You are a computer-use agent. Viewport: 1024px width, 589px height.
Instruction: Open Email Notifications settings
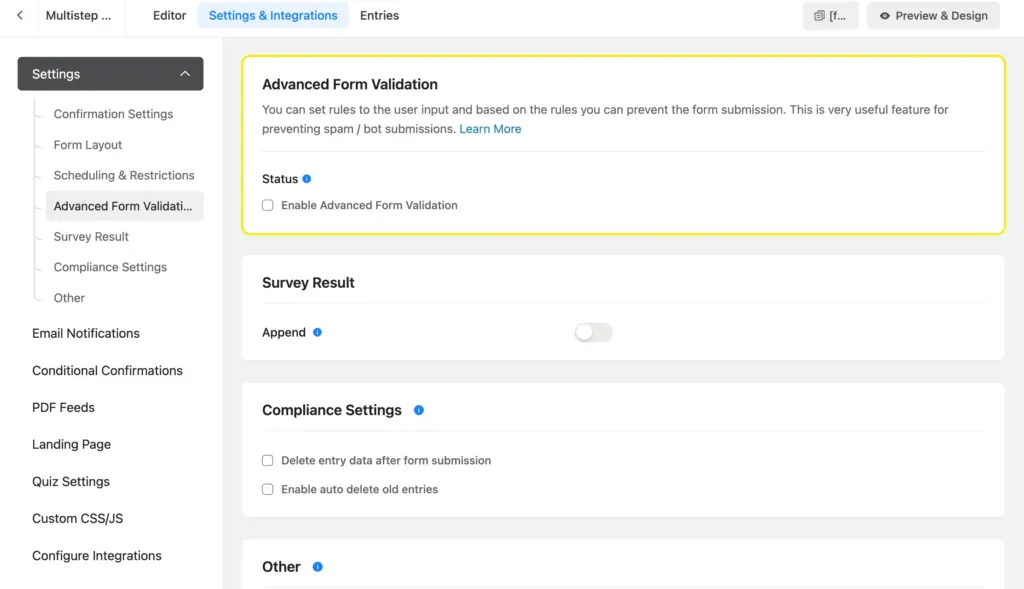86,334
